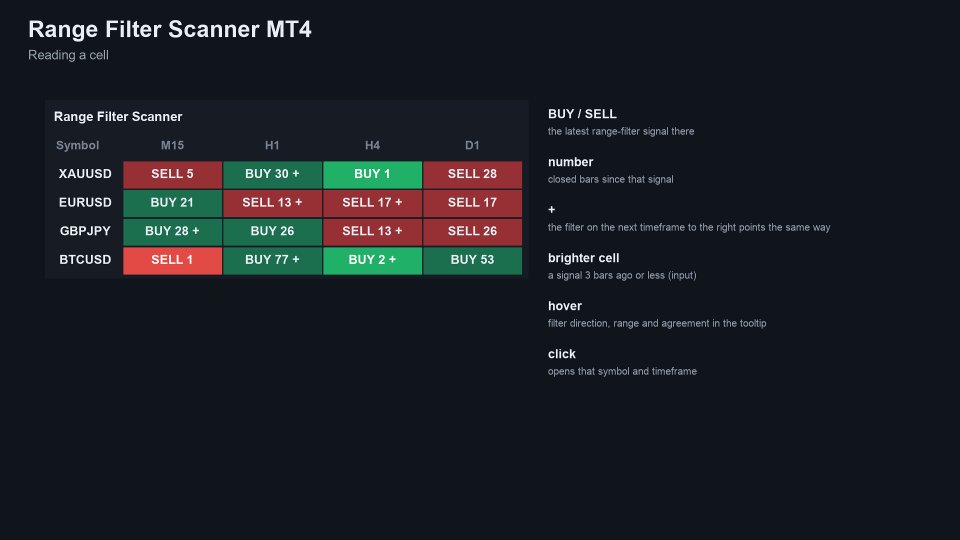Click the M15 column header

pos(173,146)
